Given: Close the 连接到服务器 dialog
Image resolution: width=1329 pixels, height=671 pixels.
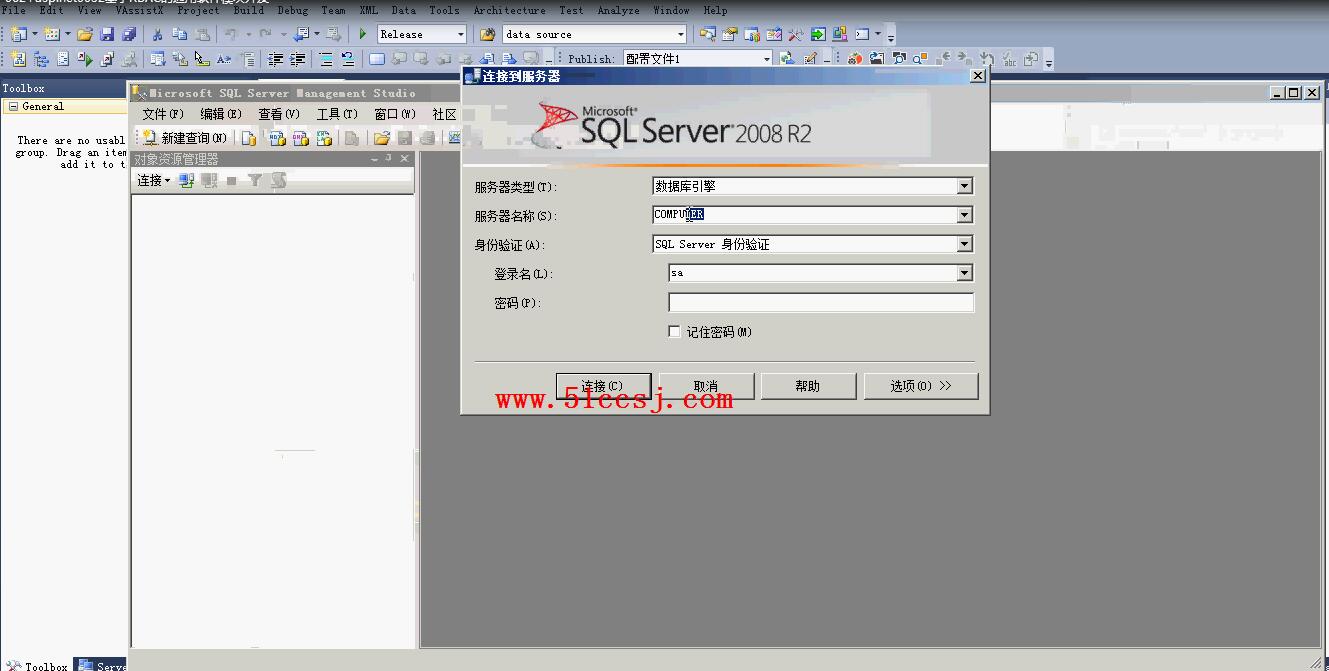Looking at the screenshot, I should tap(978, 75).
